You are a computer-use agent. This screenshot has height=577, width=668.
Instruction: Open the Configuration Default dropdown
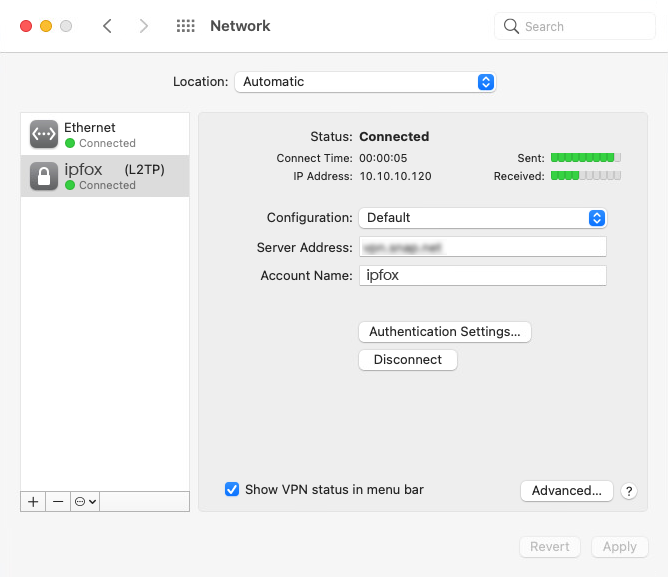point(483,218)
